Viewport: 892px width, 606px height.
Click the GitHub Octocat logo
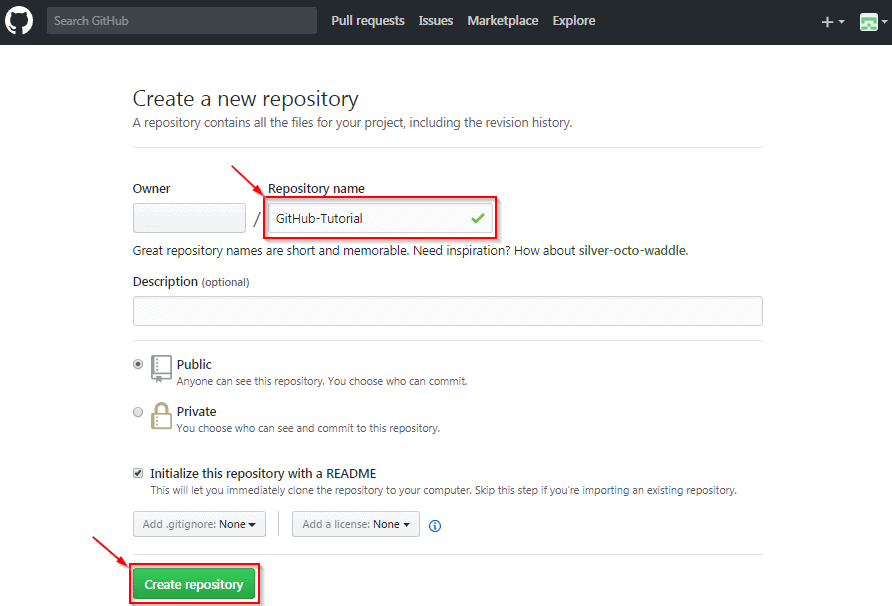point(19,20)
